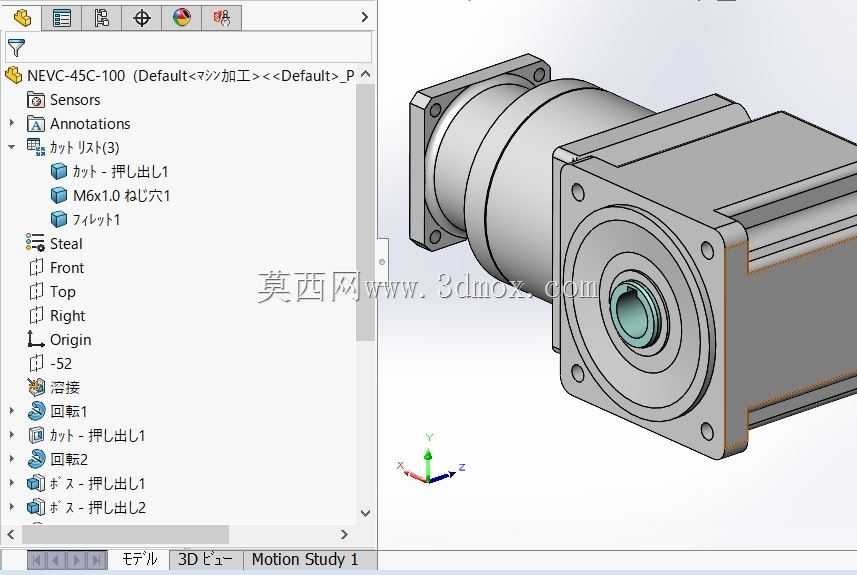Viewport: 857px width, 575px height.
Task: Select the Top plane label
Action: tap(63, 291)
